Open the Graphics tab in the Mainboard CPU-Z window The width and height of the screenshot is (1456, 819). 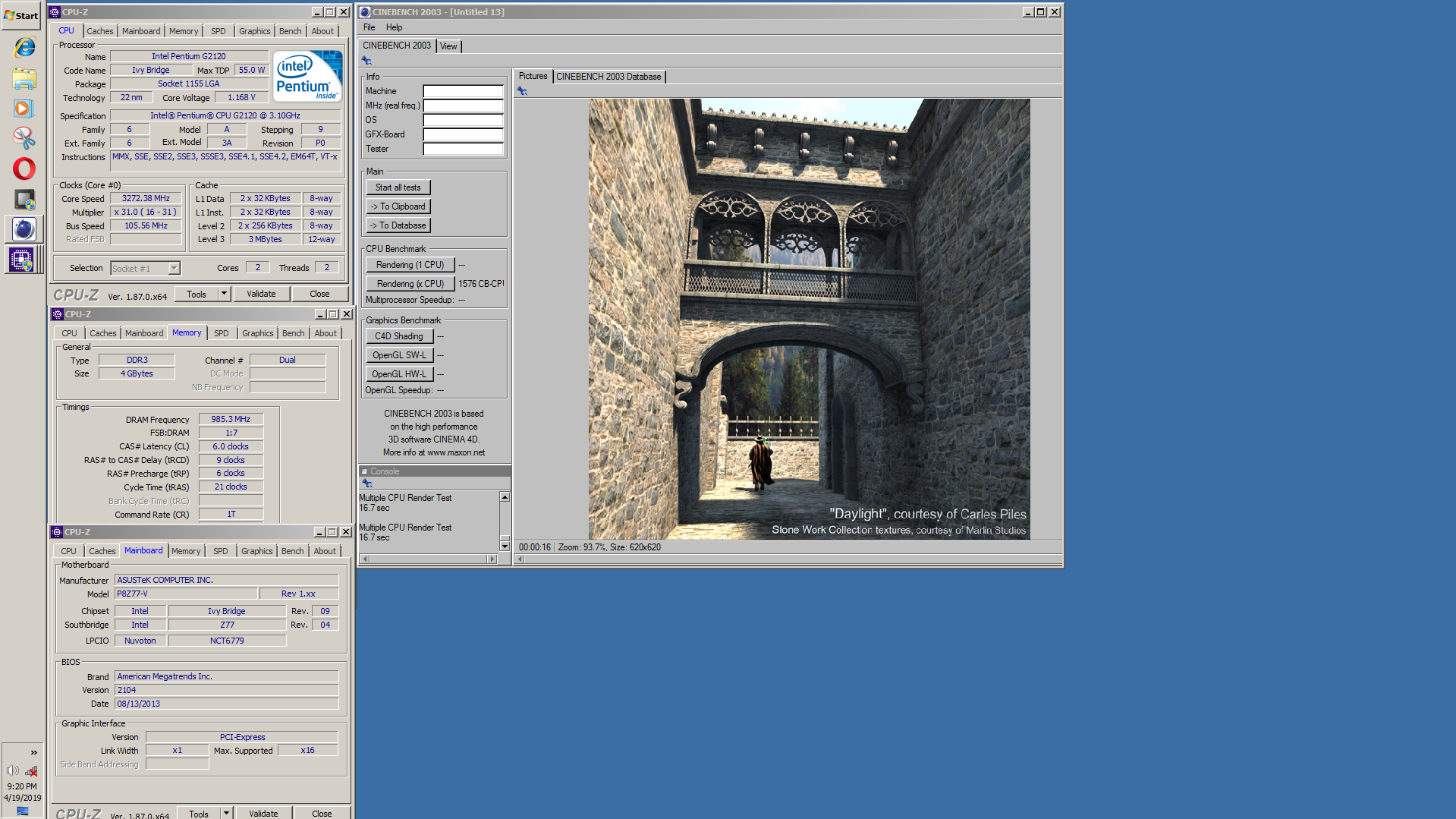tap(257, 551)
